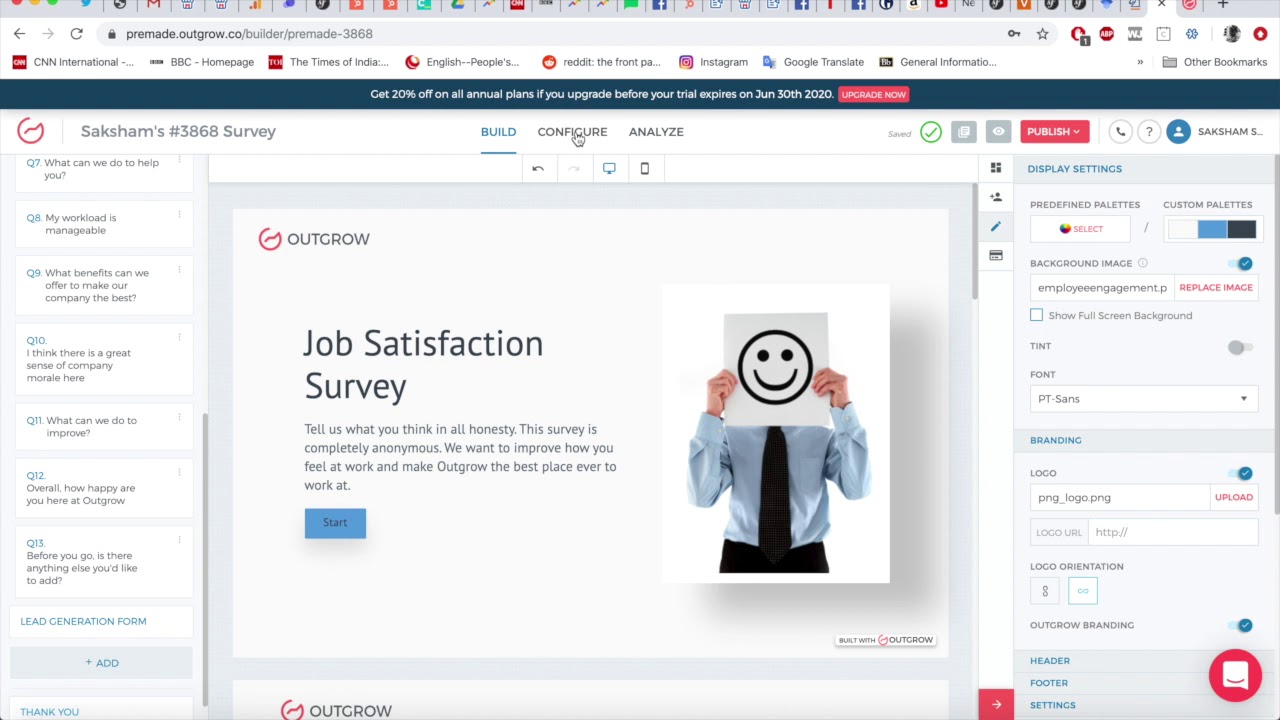Click the undo arrow icon
The width and height of the screenshot is (1280, 720).
[x=538, y=168]
